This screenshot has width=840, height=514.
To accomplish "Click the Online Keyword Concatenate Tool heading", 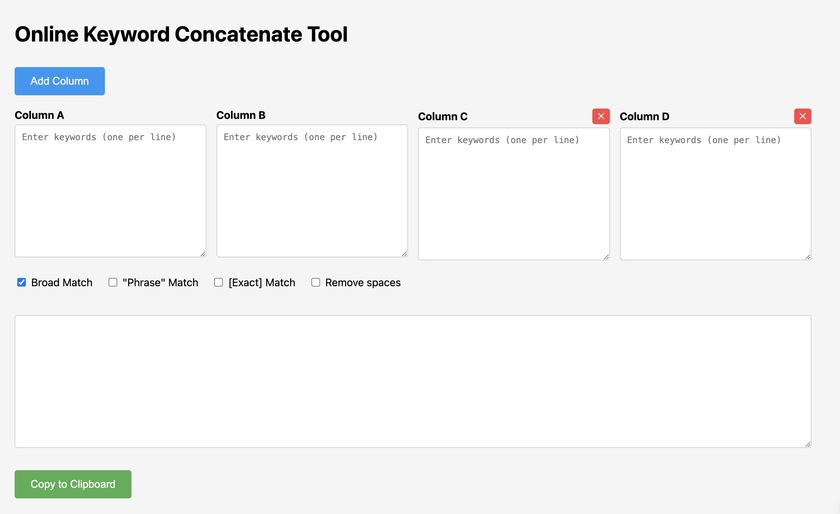I will [181, 34].
